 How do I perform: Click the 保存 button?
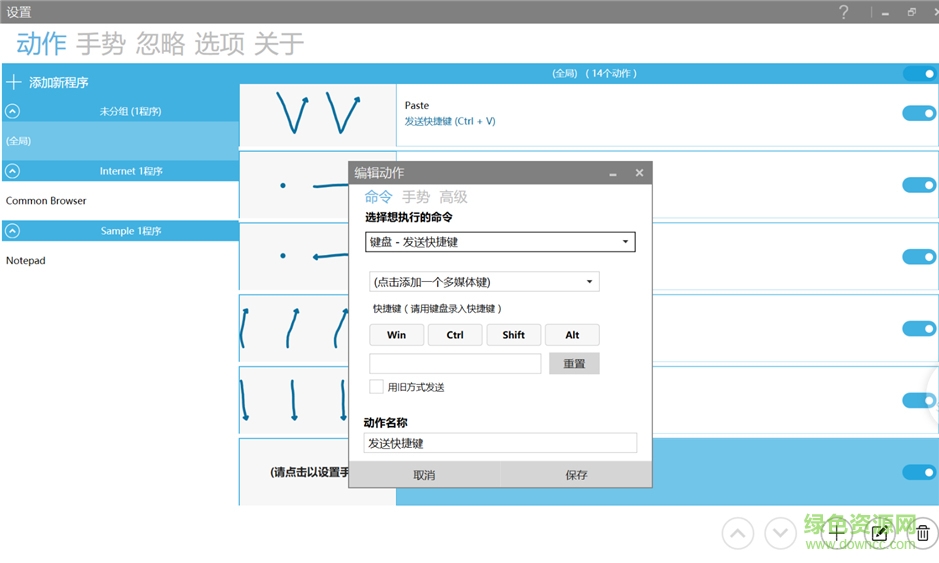coord(576,475)
